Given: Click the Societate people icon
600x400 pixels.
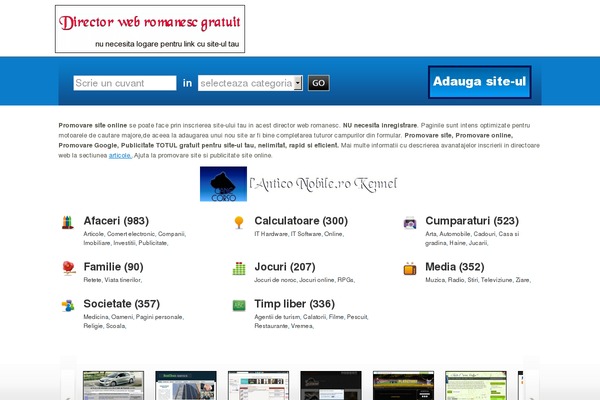Looking at the screenshot, I should coord(68,305).
